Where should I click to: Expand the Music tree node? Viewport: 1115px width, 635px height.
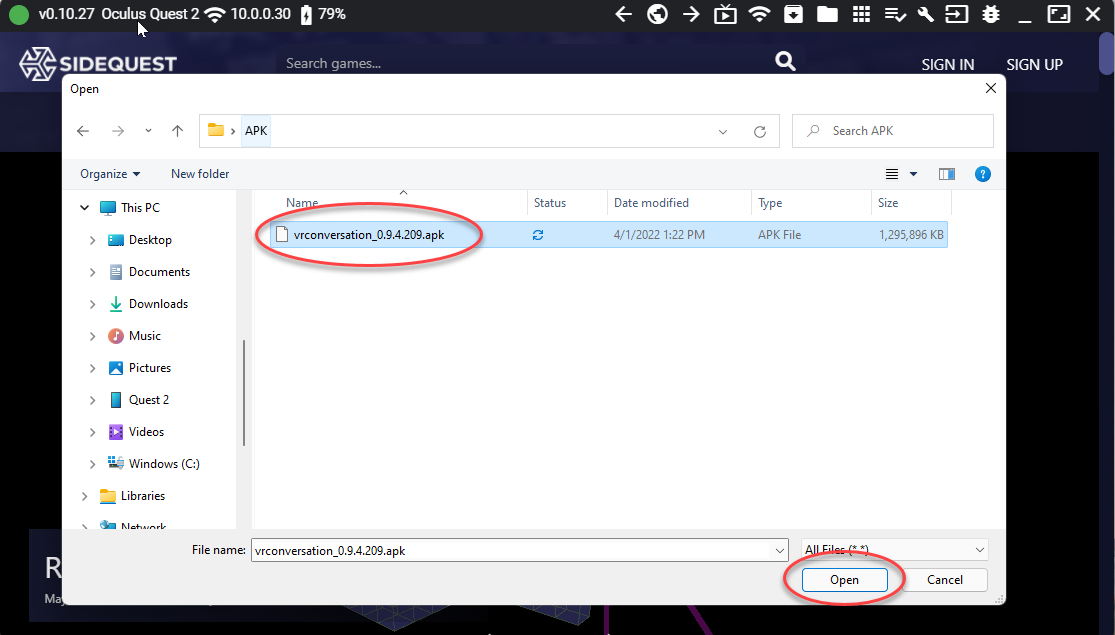[92, 336]
